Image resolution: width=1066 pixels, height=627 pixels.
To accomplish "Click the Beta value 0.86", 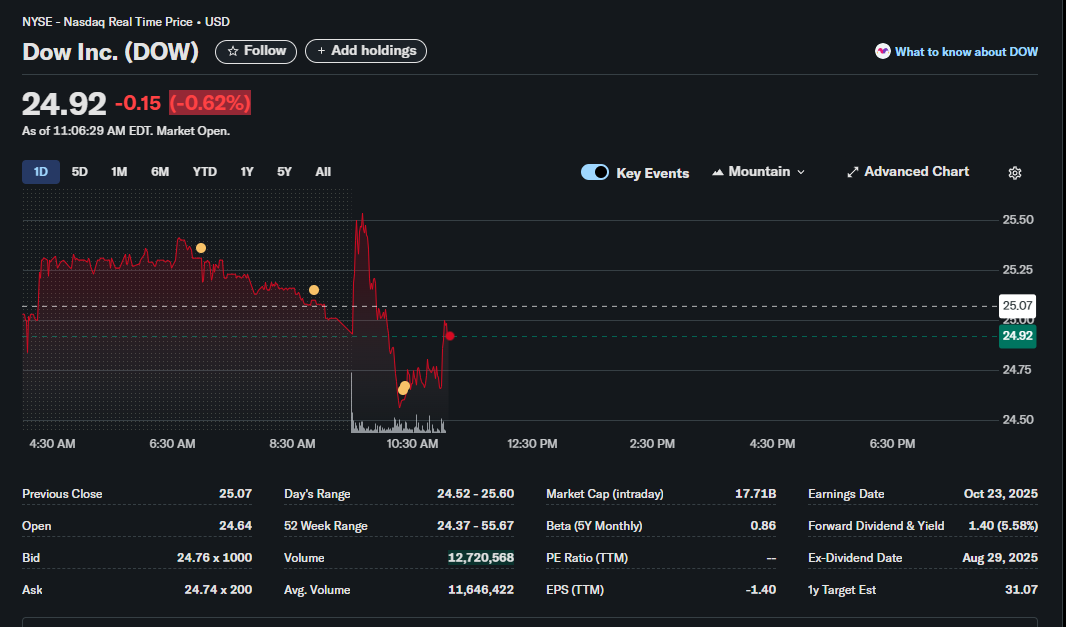I will coord(763,526).
